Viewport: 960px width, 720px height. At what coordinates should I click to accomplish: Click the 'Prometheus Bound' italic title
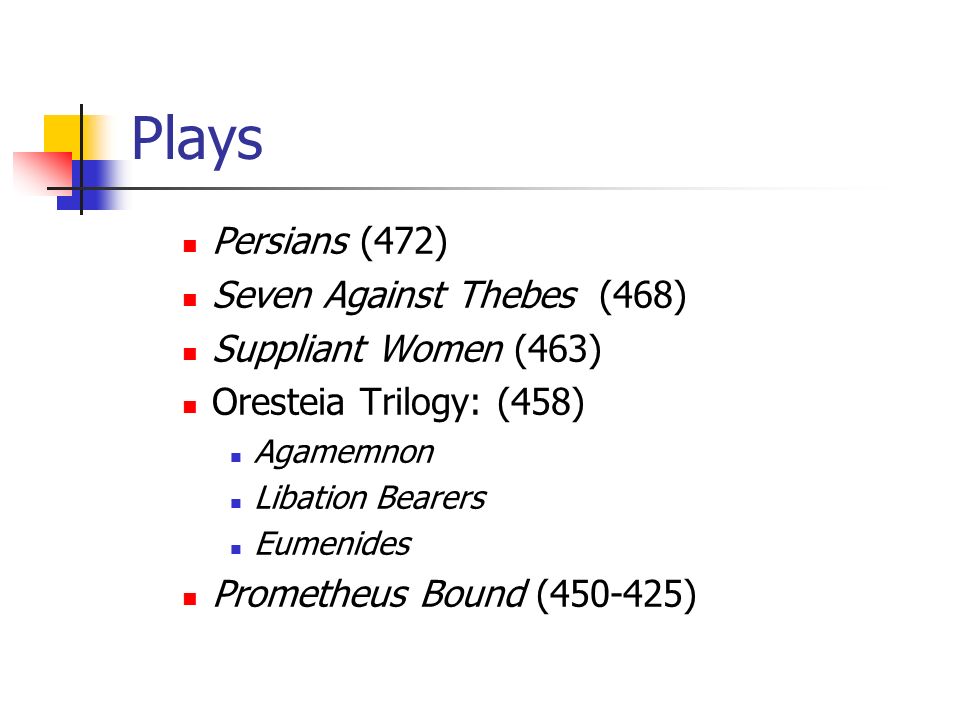point(370,594)
